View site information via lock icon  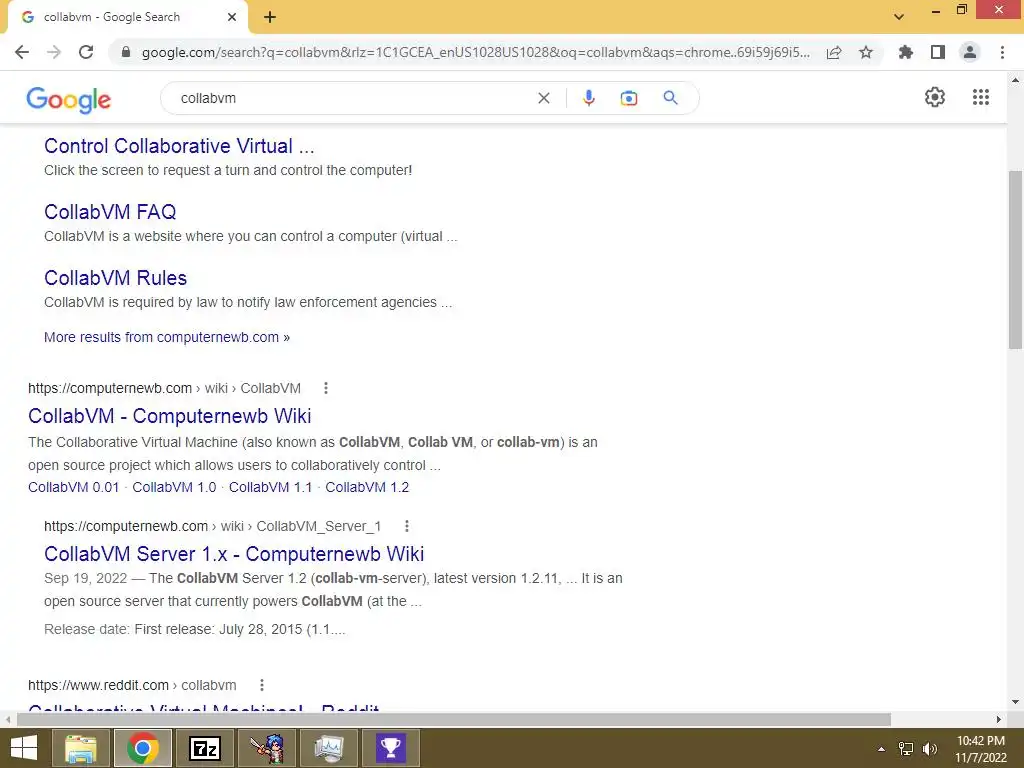coord(126,52)
